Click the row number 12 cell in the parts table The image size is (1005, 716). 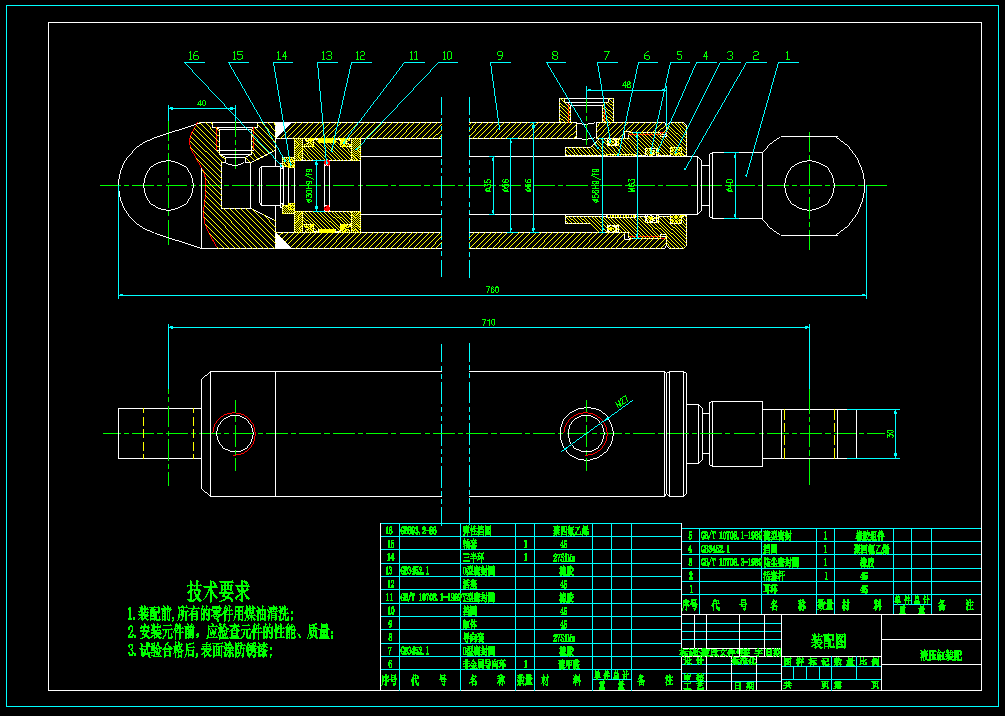pos(390,584)
